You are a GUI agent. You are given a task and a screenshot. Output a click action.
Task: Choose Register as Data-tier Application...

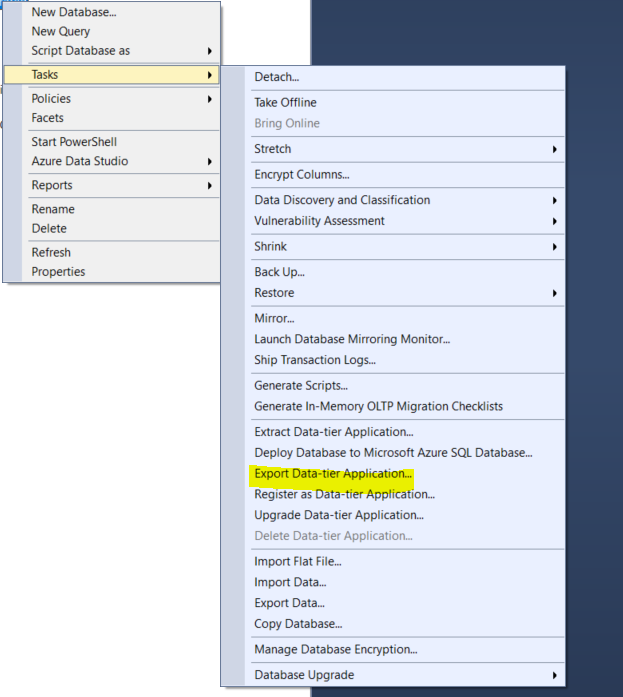pos(393,494)
